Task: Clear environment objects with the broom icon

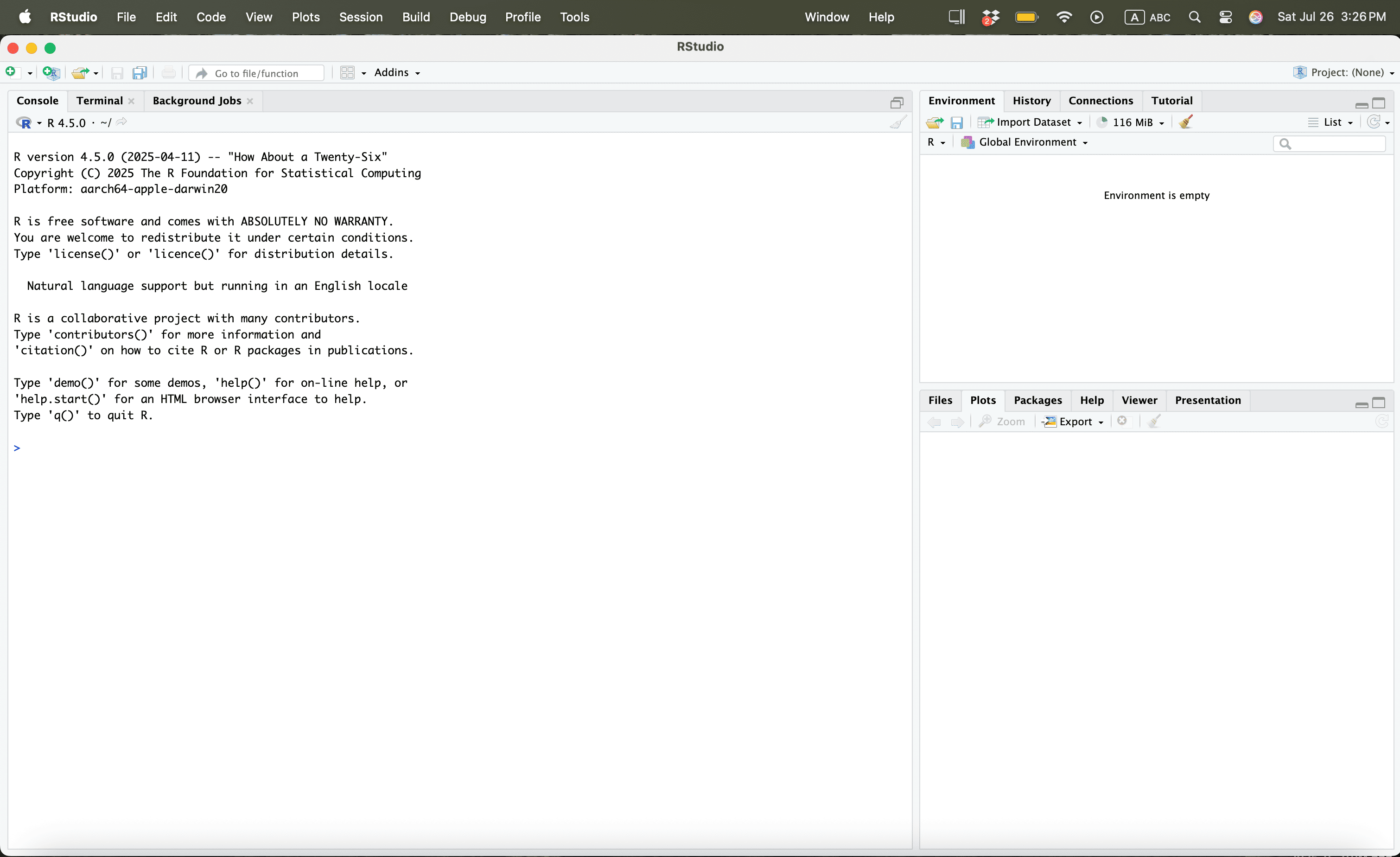Action: click(x=1186, y=122)
